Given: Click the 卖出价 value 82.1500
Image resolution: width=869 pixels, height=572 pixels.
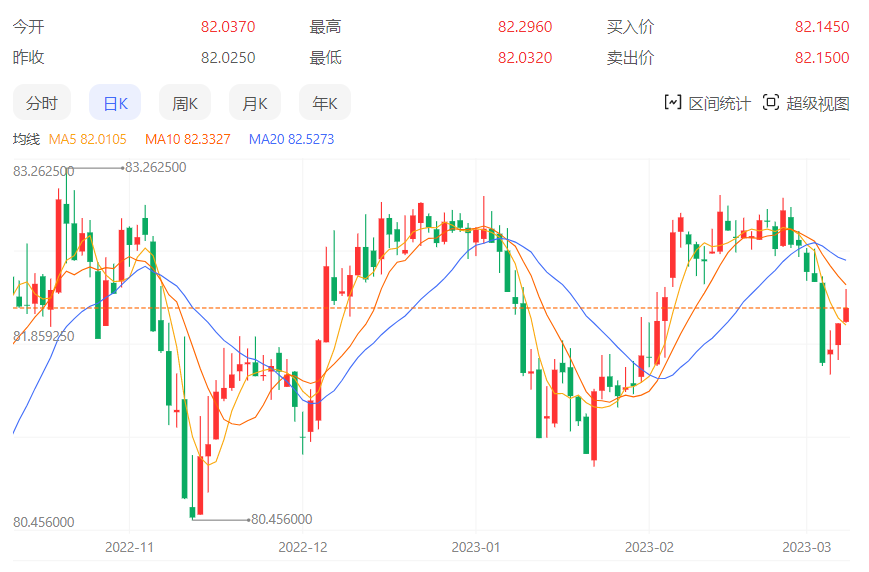Looking at the screenshot, I should tap(822, 58).
